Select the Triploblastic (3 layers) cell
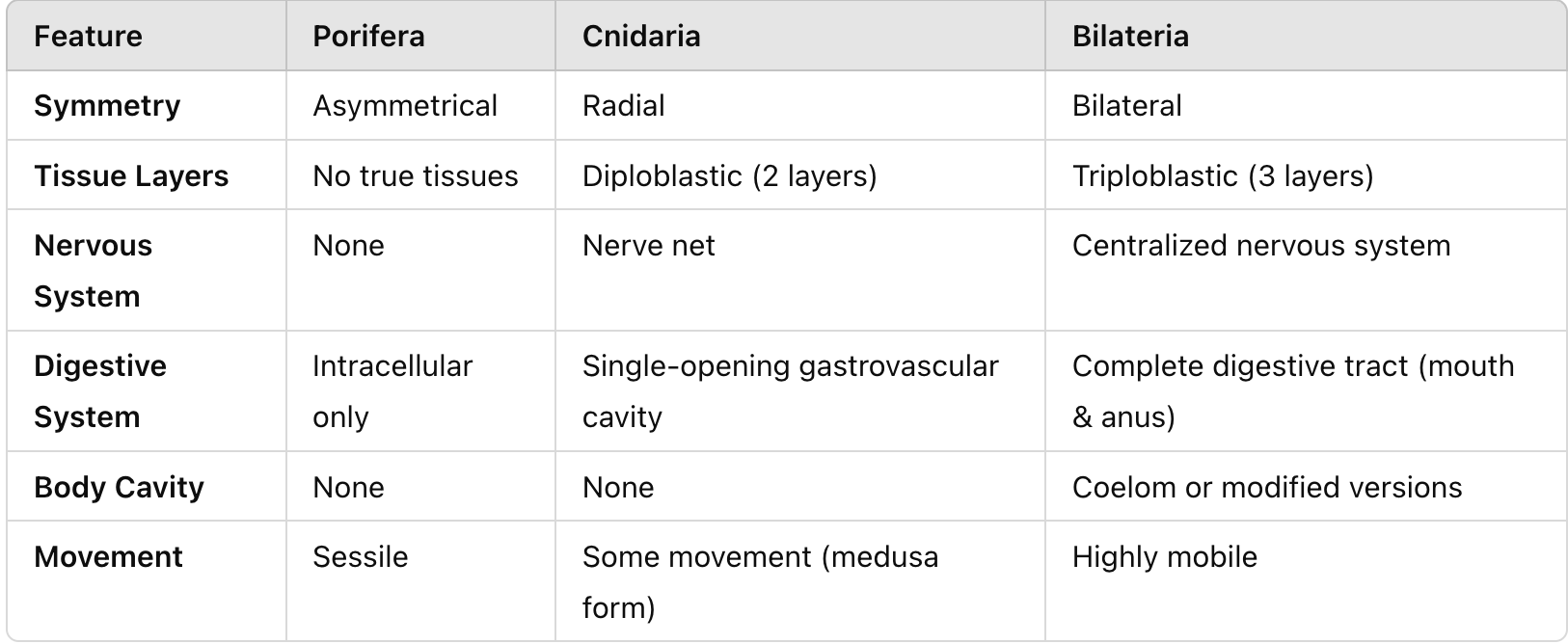 1223,176
